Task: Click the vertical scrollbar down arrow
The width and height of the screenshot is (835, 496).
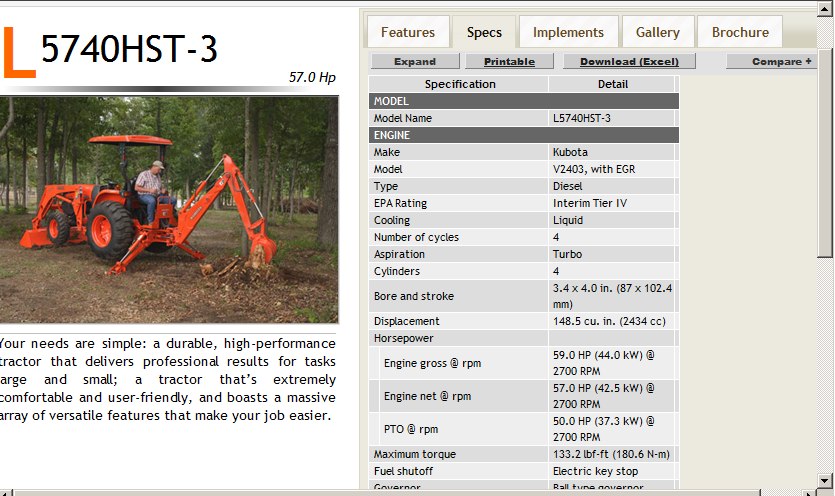Action: (825, 480)
